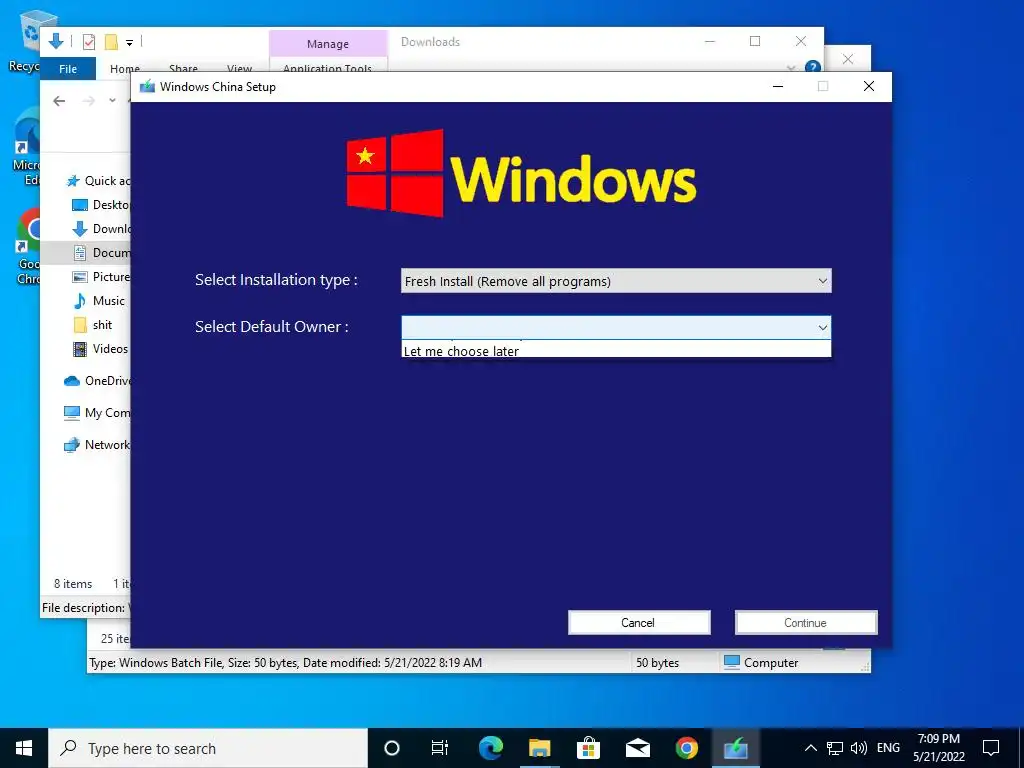Select OneDrive in navigation pane
The width and height of the screenshot is (1024, 768).
tap(97, 381)
